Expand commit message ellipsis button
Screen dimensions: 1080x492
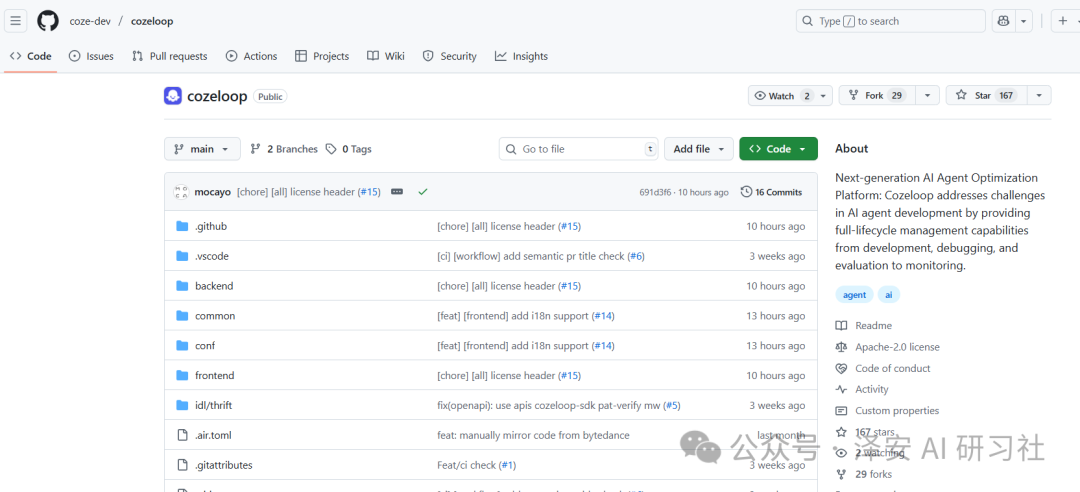pos(397,192)
